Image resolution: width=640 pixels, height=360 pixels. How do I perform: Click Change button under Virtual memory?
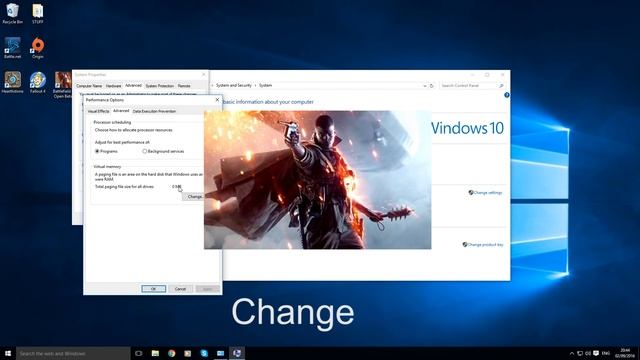tap(193, 197)
